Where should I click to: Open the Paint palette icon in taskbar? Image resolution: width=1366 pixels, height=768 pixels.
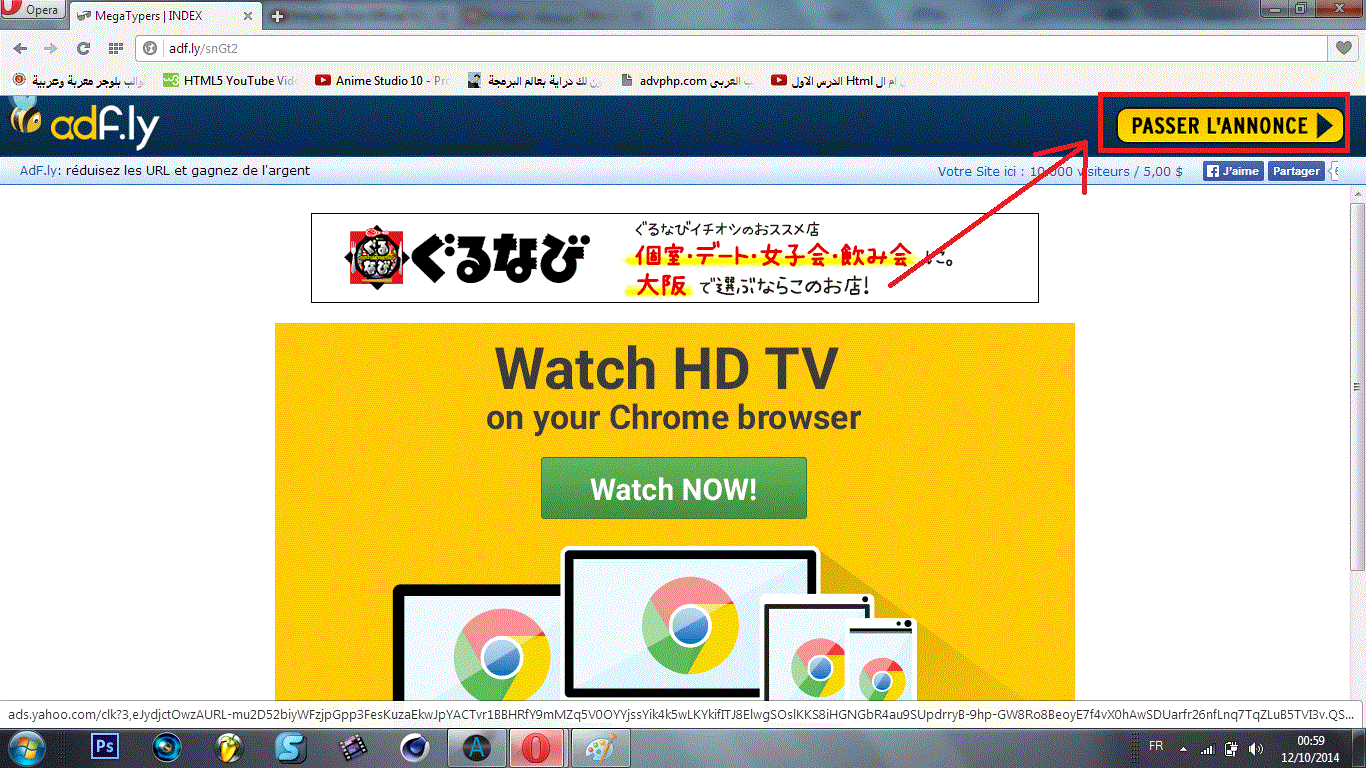click(600, 747)
